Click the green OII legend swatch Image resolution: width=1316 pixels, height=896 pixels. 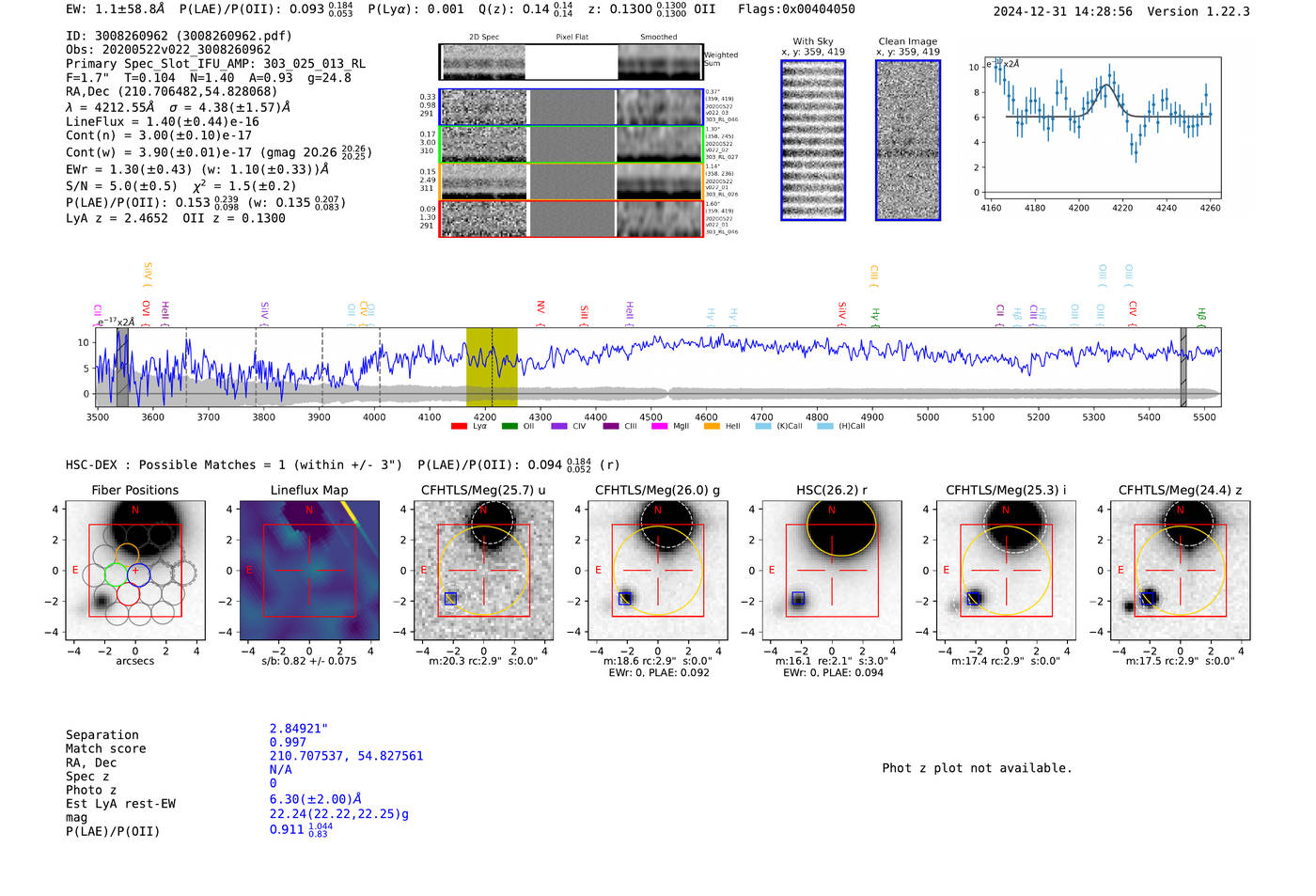(x=509, y=426)
